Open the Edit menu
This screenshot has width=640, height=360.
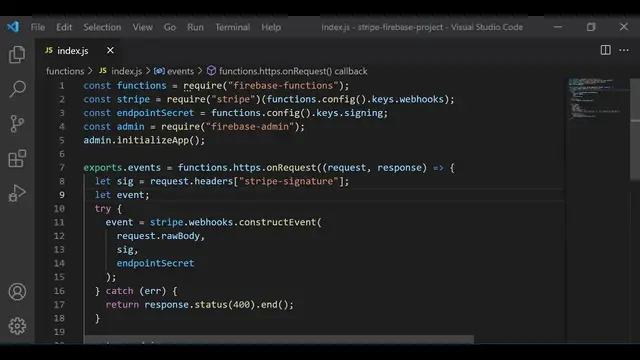(x=64, y=27)
